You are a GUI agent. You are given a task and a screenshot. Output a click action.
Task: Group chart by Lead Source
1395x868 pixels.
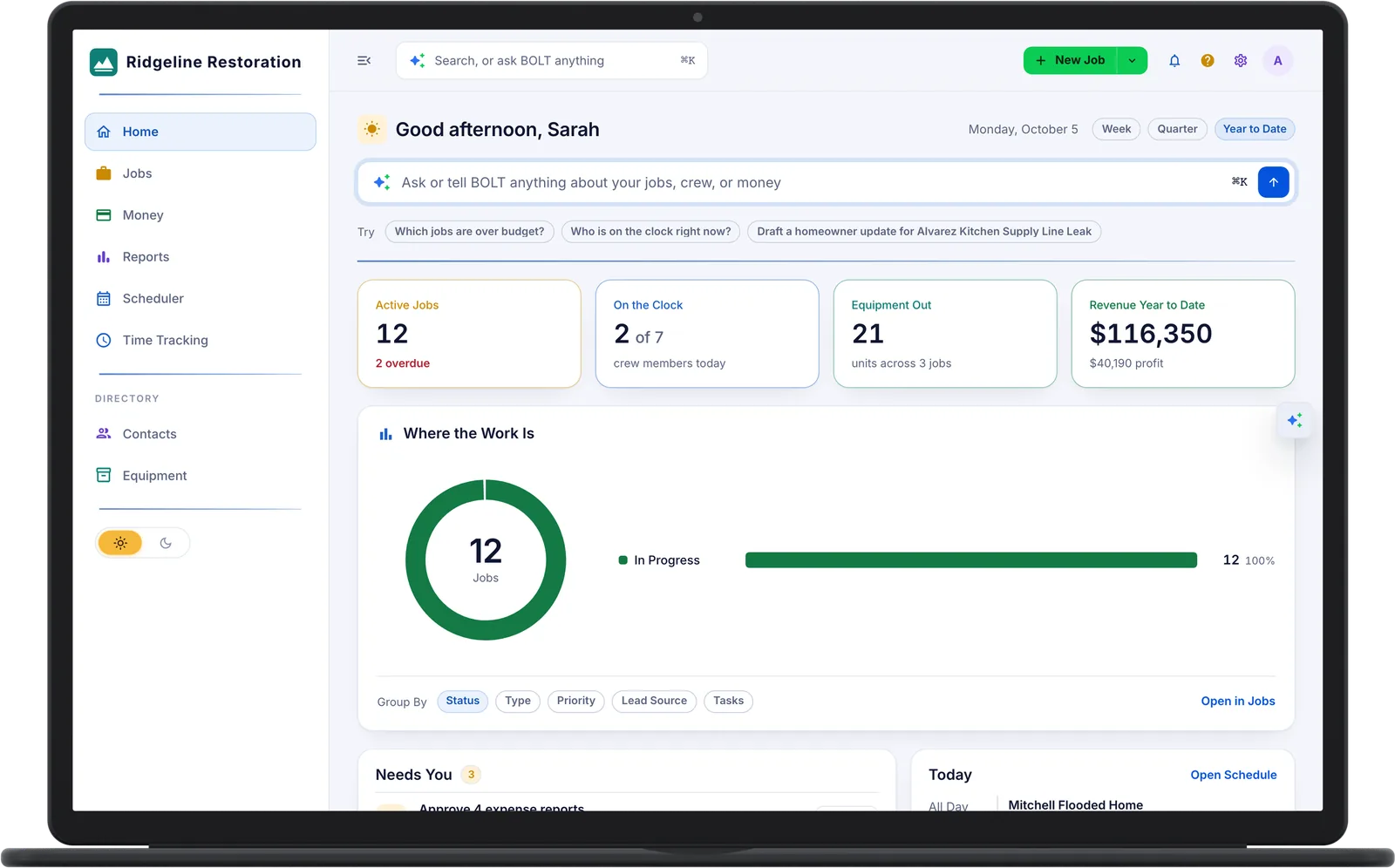pos(654,701)
